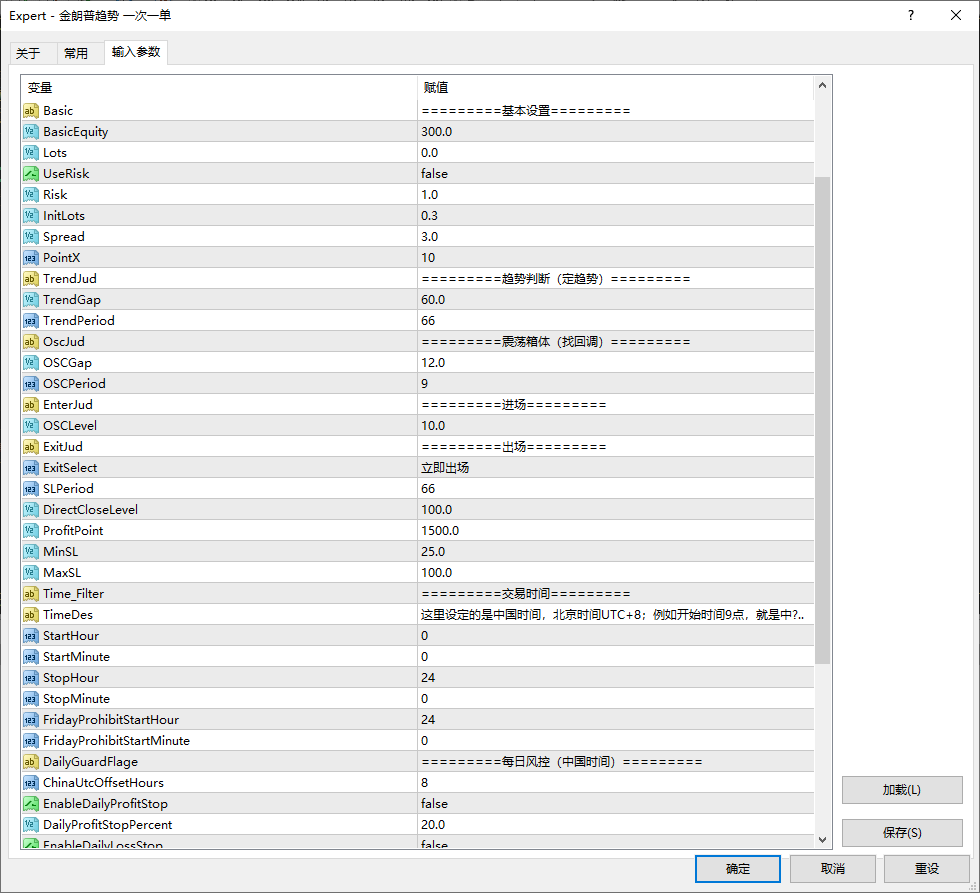980x893 pixels.
Task: Edit the BasicEquity value 300.0
Action: [x=616, y=132]
